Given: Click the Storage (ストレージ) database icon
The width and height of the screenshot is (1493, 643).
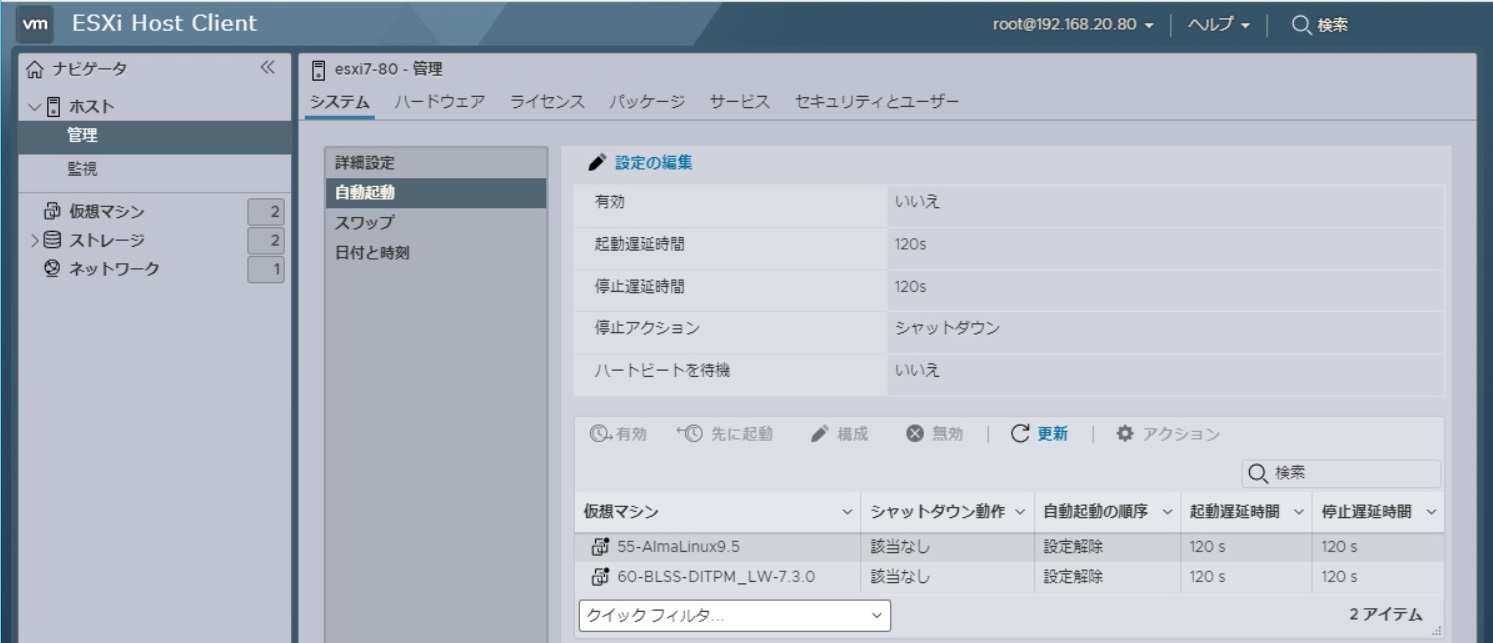Looking at the screenshot, I should tap(52, 240).
